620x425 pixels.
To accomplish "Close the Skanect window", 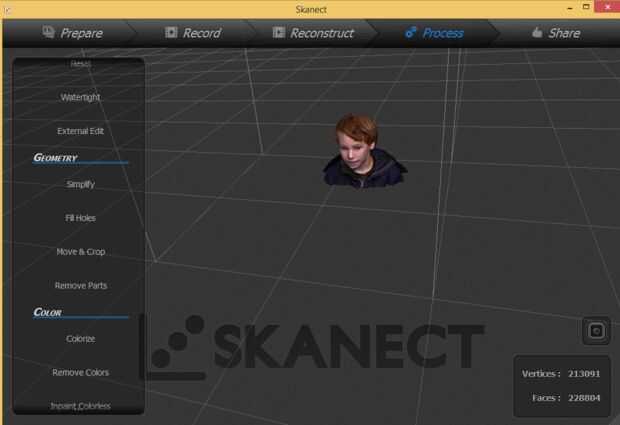I will (x=607, y=7).
